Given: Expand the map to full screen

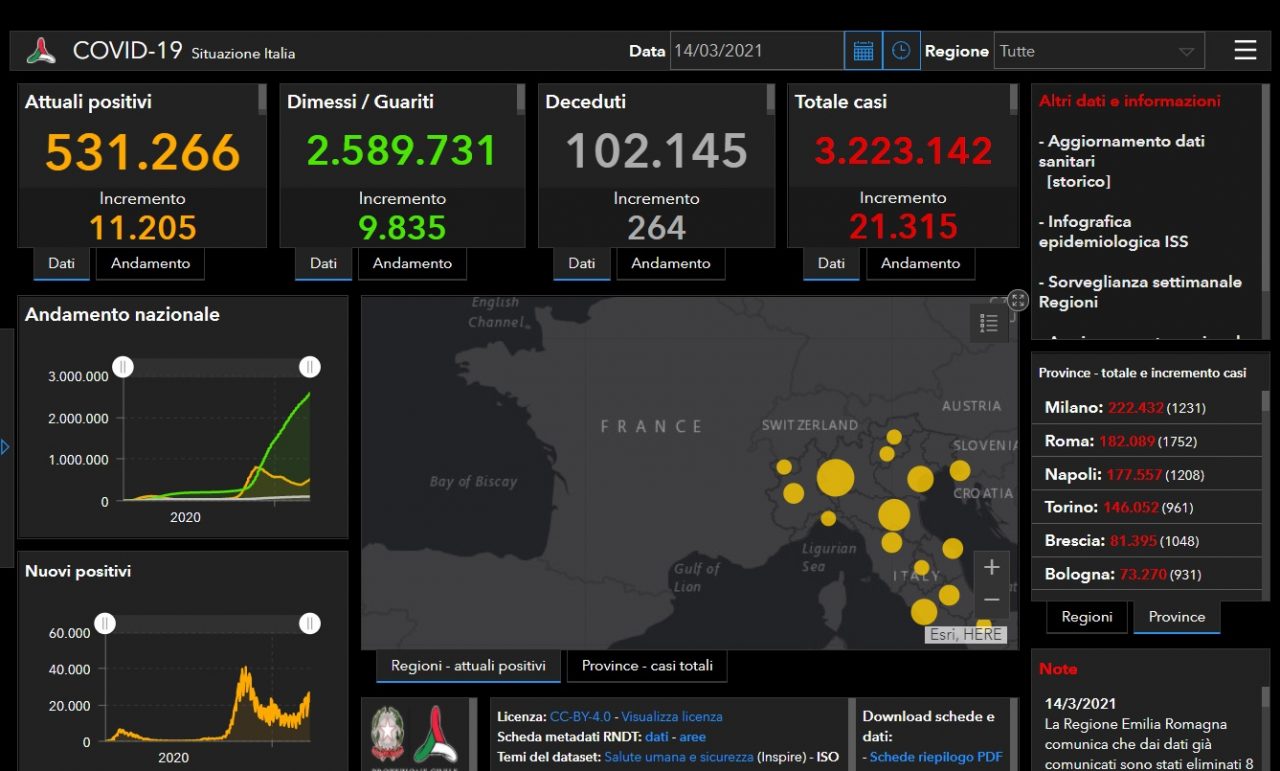Looking at the screenshot, I should [x=1018, y=300].
